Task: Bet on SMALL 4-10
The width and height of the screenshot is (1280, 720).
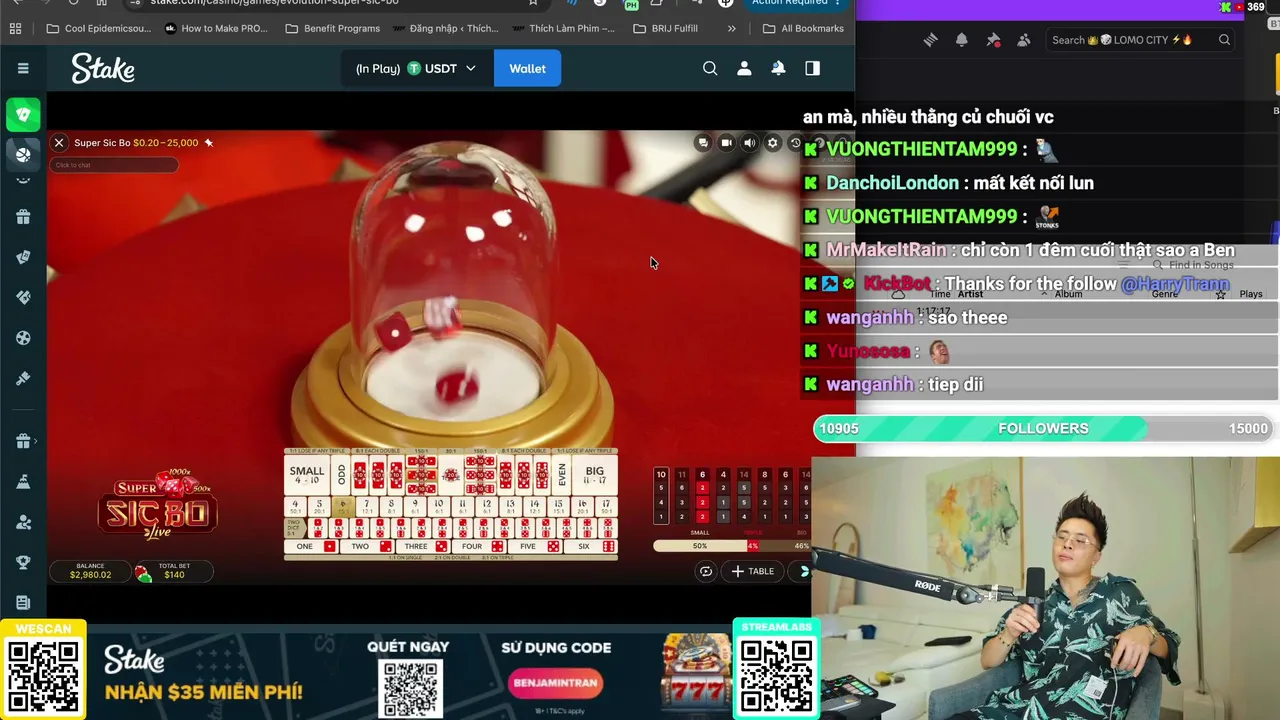Action: [307, 475]
